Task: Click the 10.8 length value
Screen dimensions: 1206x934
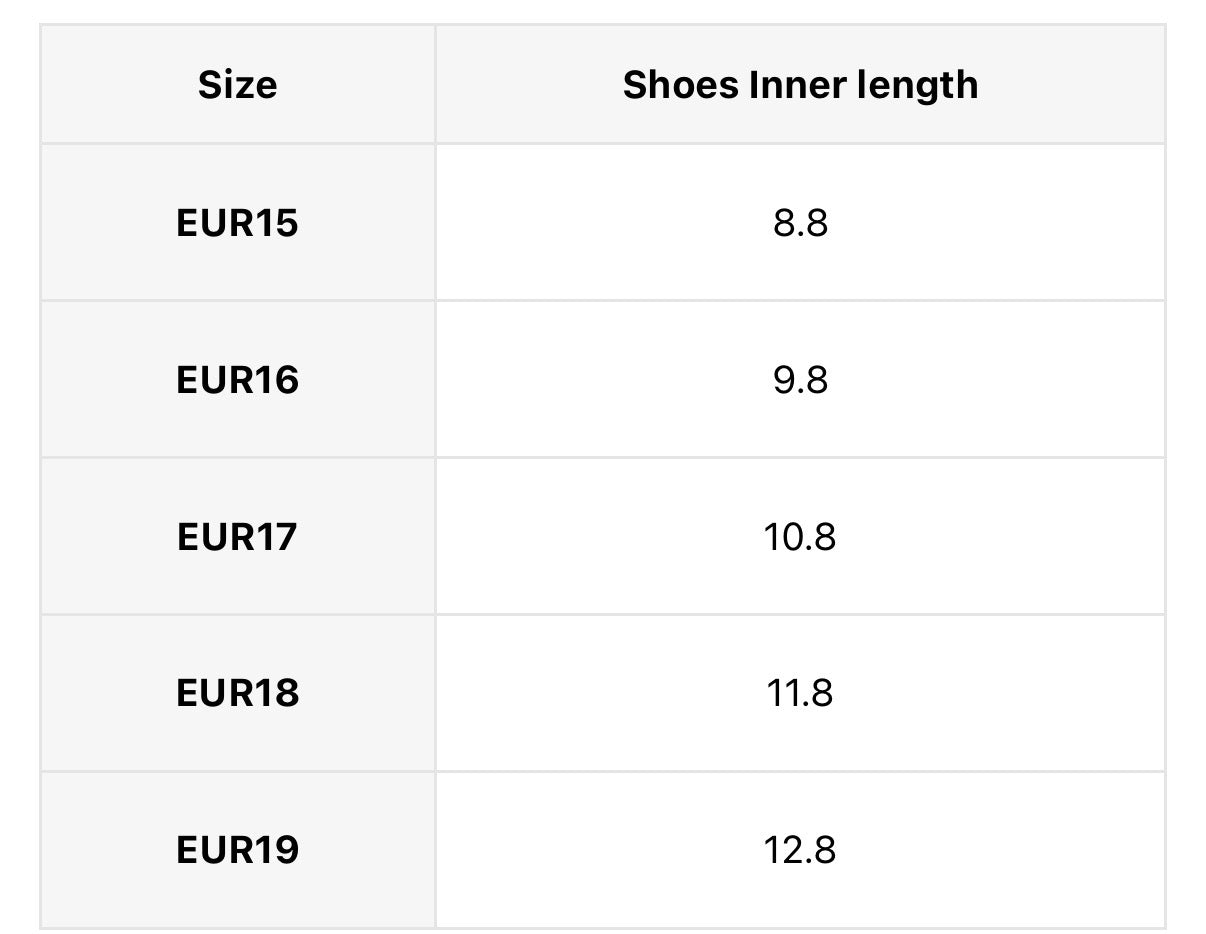Action: (800, 537)
